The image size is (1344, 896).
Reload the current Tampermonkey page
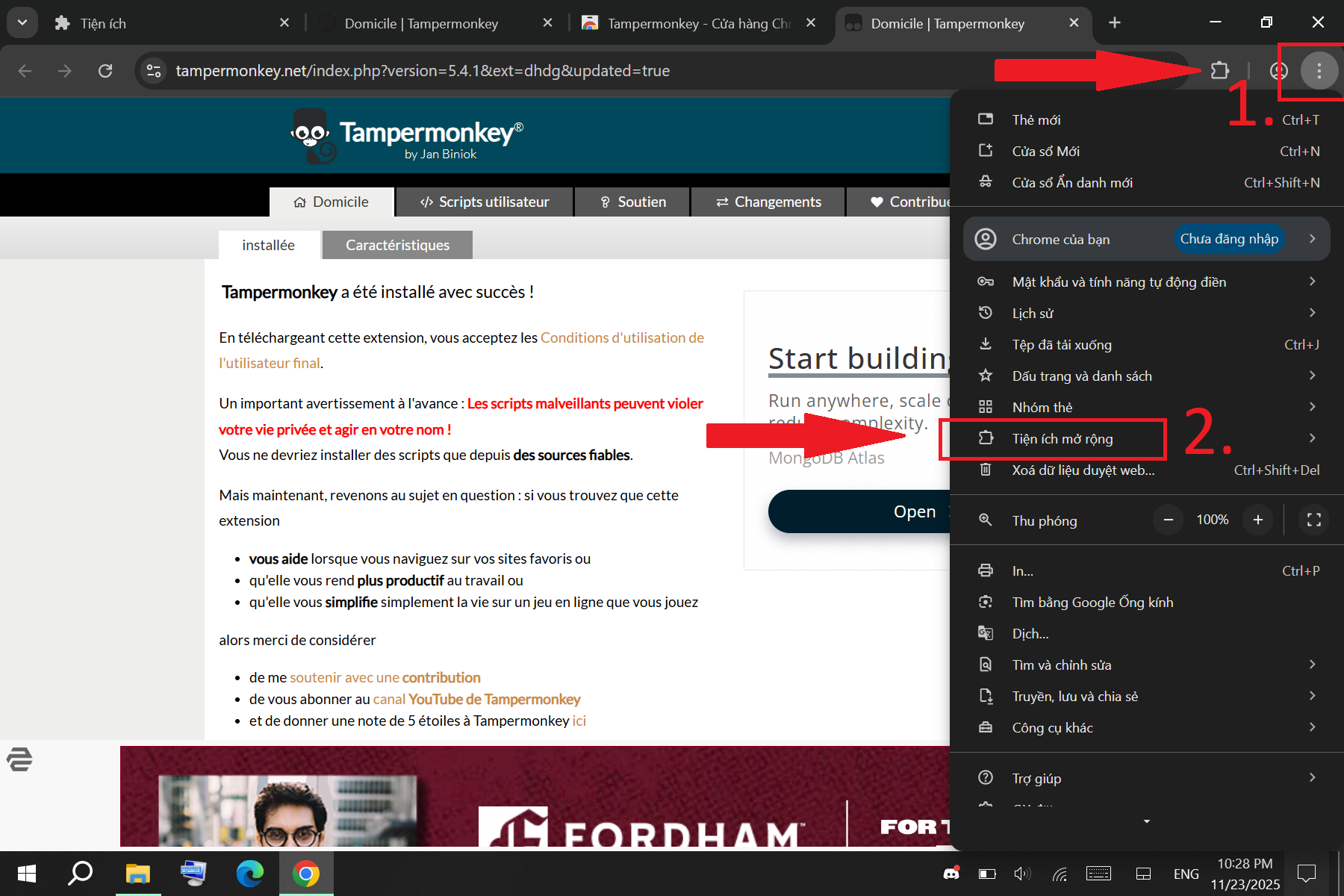[x=105, y=71]
